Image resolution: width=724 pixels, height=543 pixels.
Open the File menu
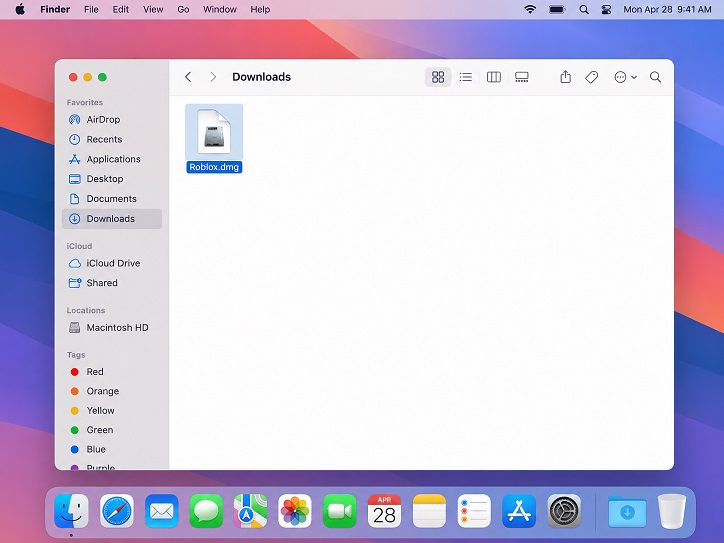(91, 9)
